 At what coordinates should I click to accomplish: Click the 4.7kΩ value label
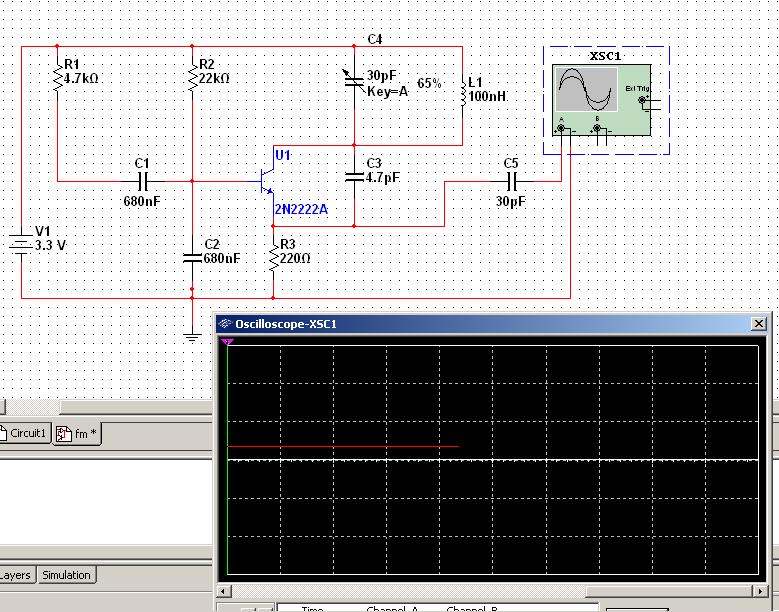(81, 78)
